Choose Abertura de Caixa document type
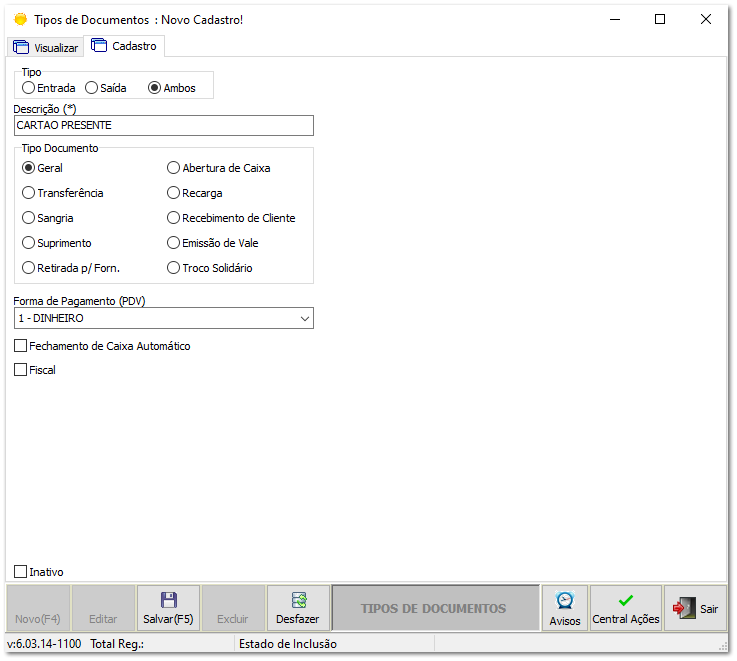 coord(173,167)
